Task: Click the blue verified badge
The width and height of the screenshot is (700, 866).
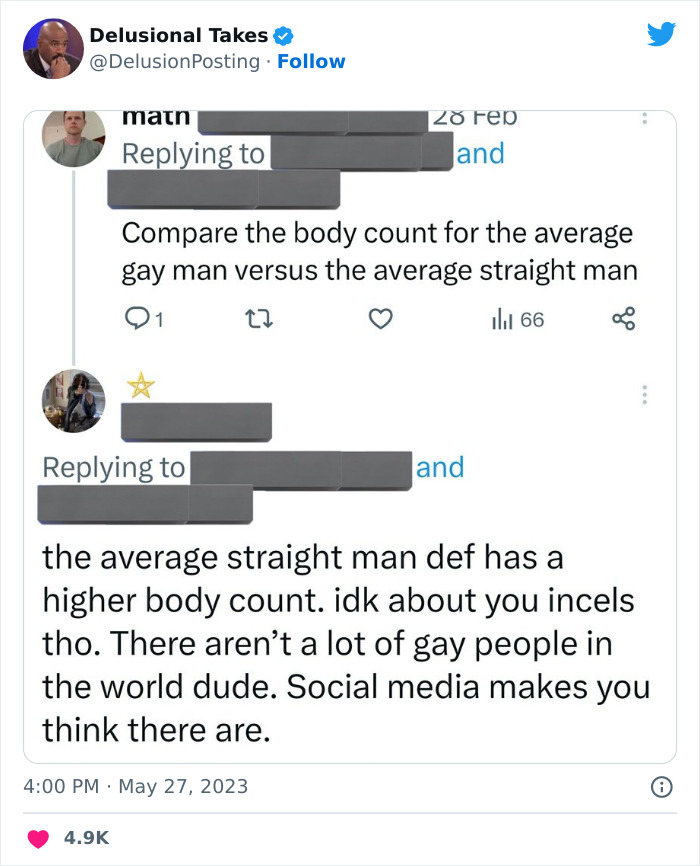Action: (x=283, y=36)
